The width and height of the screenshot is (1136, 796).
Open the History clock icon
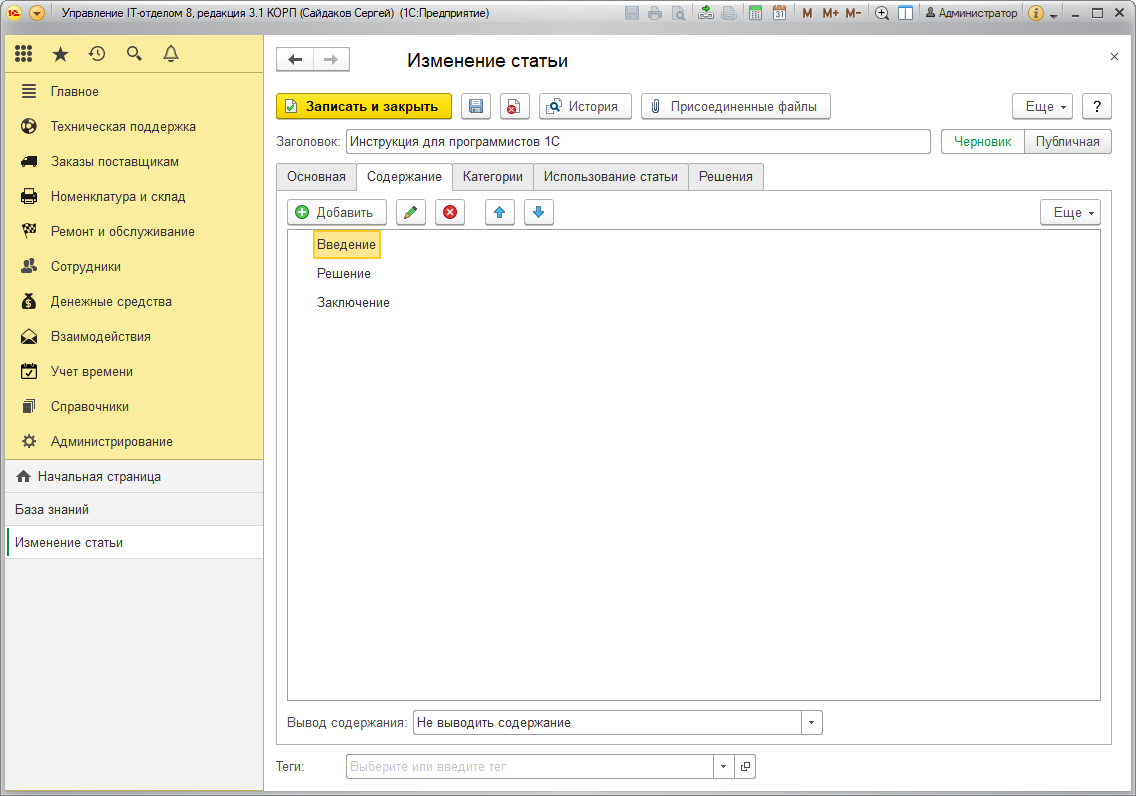point(97,54)
